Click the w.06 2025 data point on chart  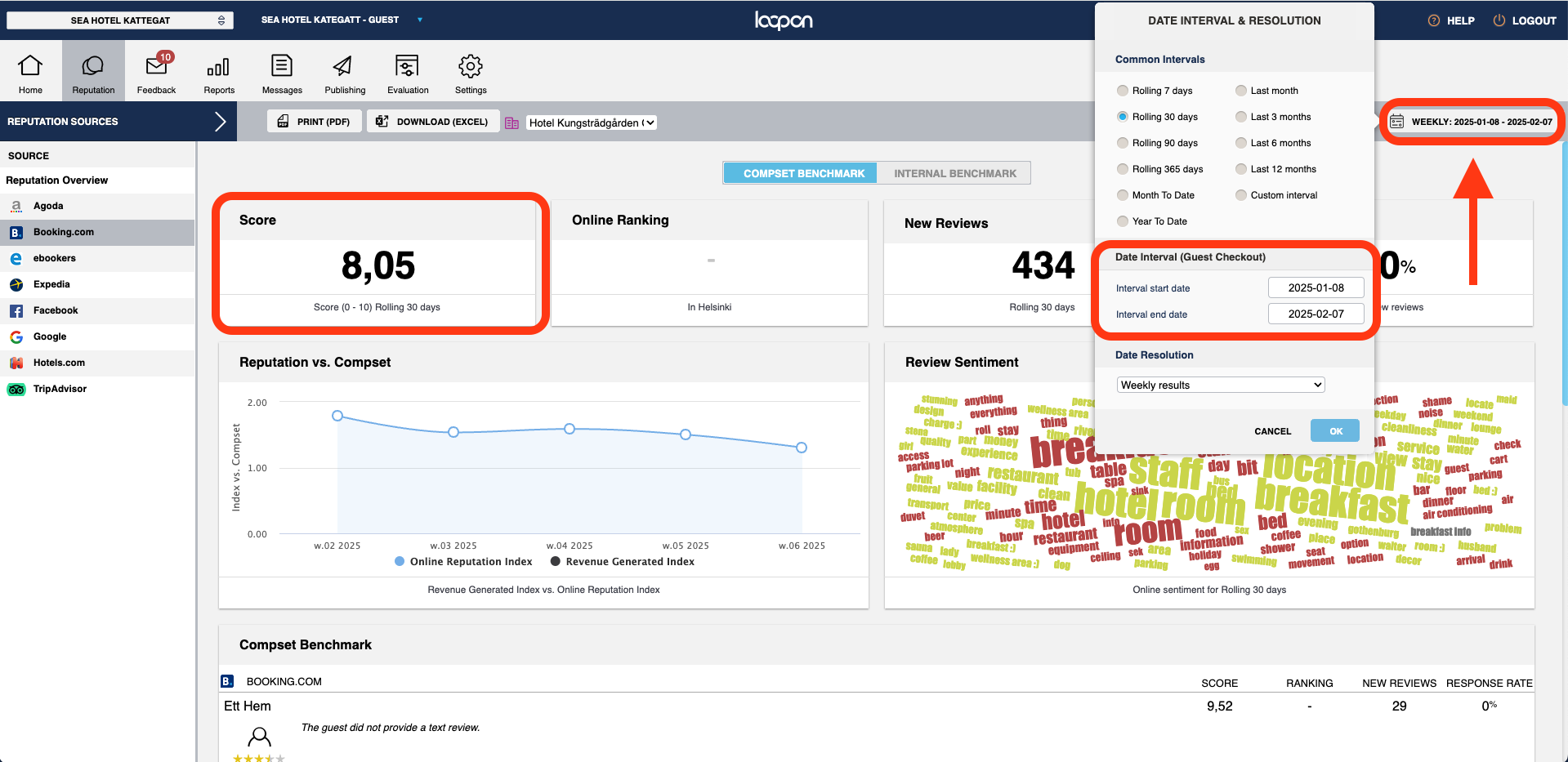802,448
